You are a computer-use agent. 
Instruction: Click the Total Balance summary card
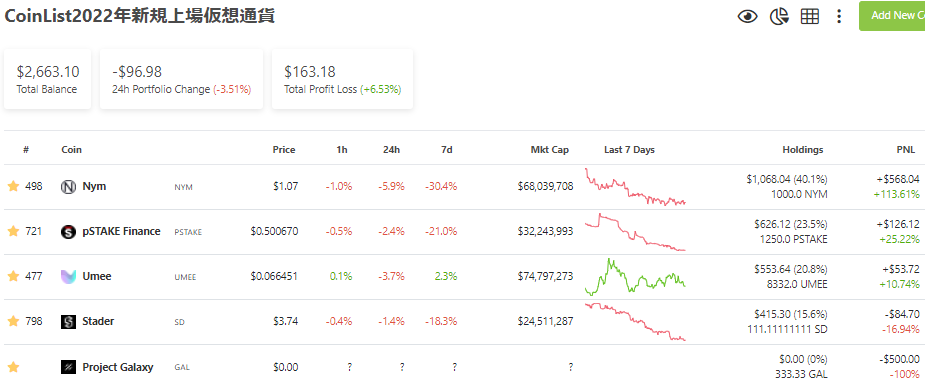(47, 79)
